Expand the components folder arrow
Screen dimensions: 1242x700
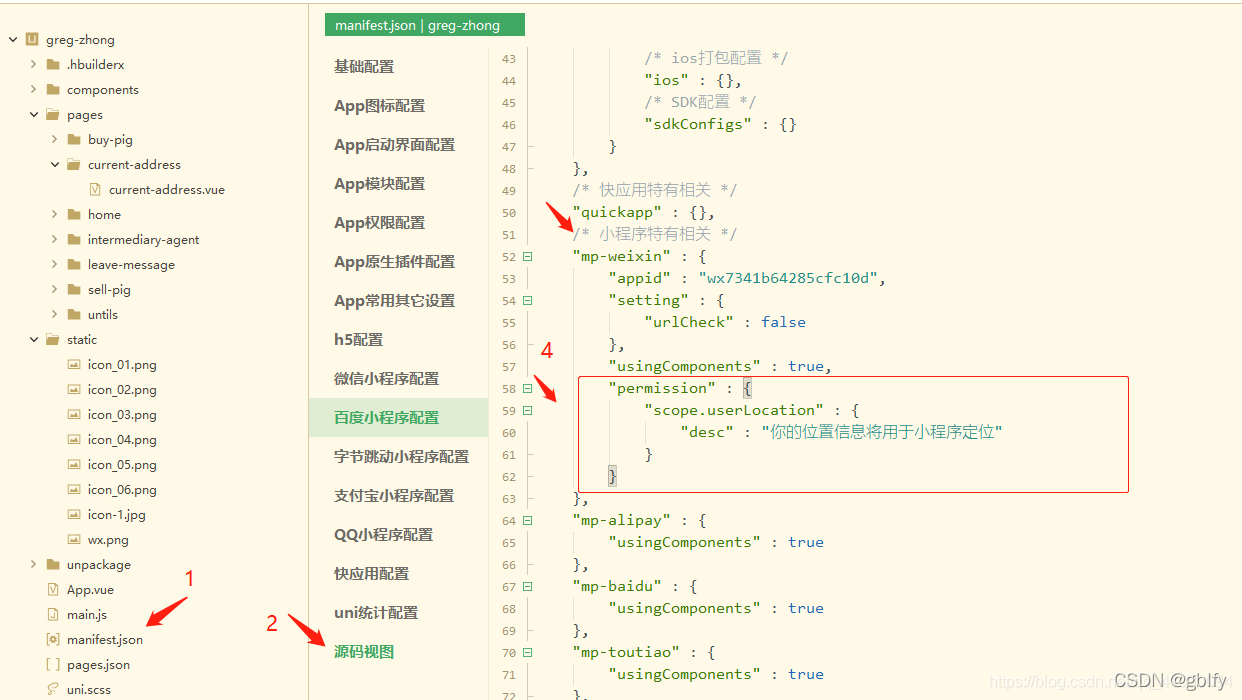point(33,90)
